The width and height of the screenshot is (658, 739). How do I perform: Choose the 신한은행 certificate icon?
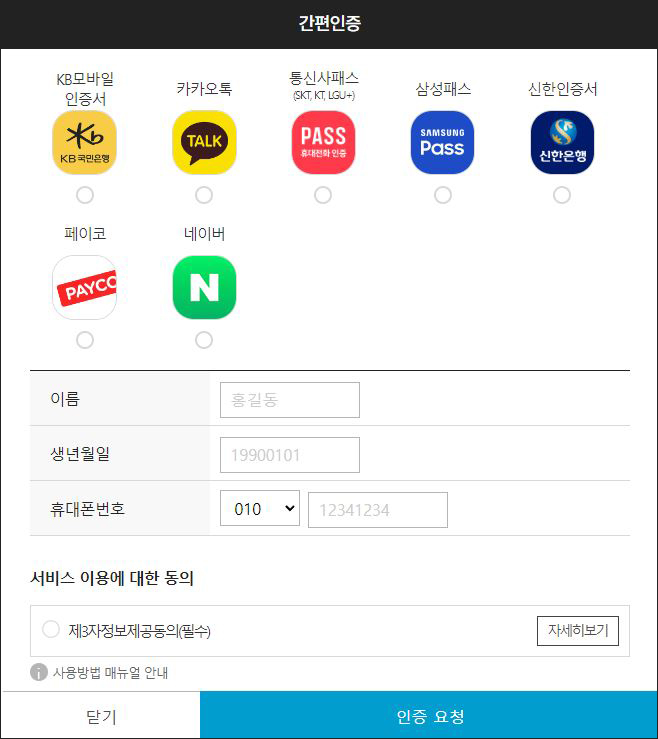(x=562, y=142)
